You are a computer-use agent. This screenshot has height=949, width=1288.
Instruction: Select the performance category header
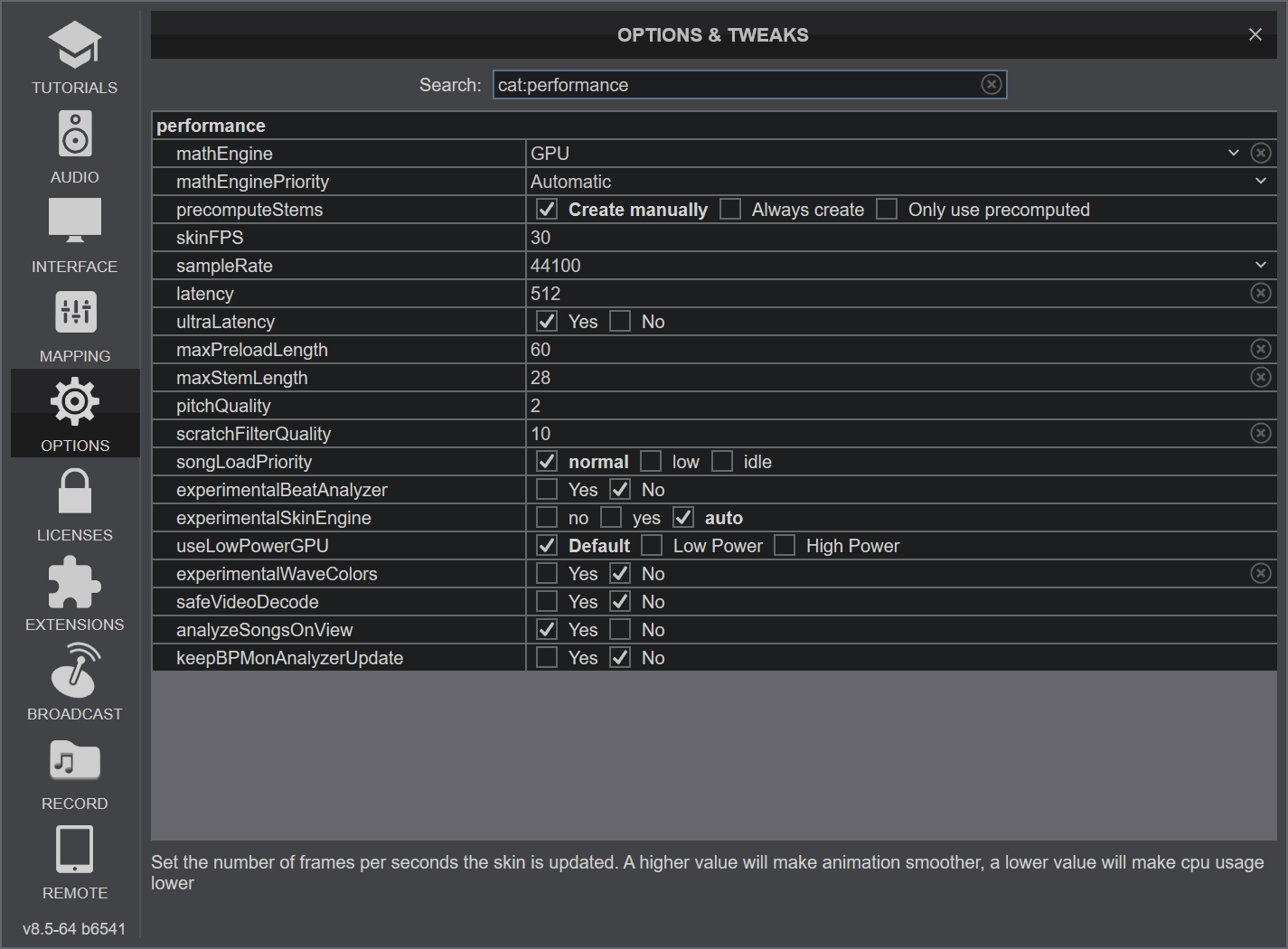click(x=211, y=125)
